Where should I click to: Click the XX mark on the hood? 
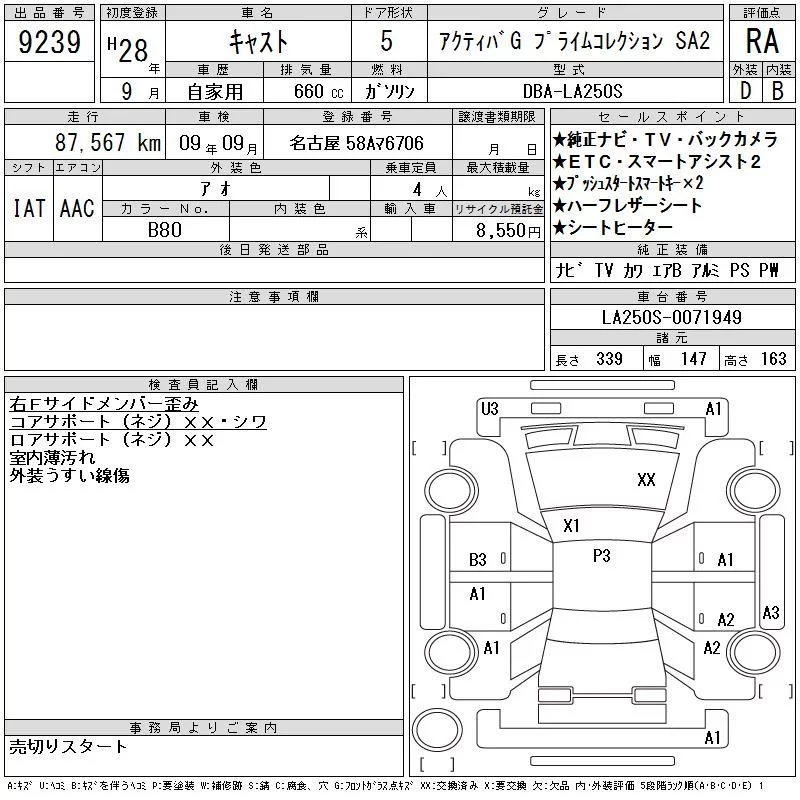pos(646,480)
